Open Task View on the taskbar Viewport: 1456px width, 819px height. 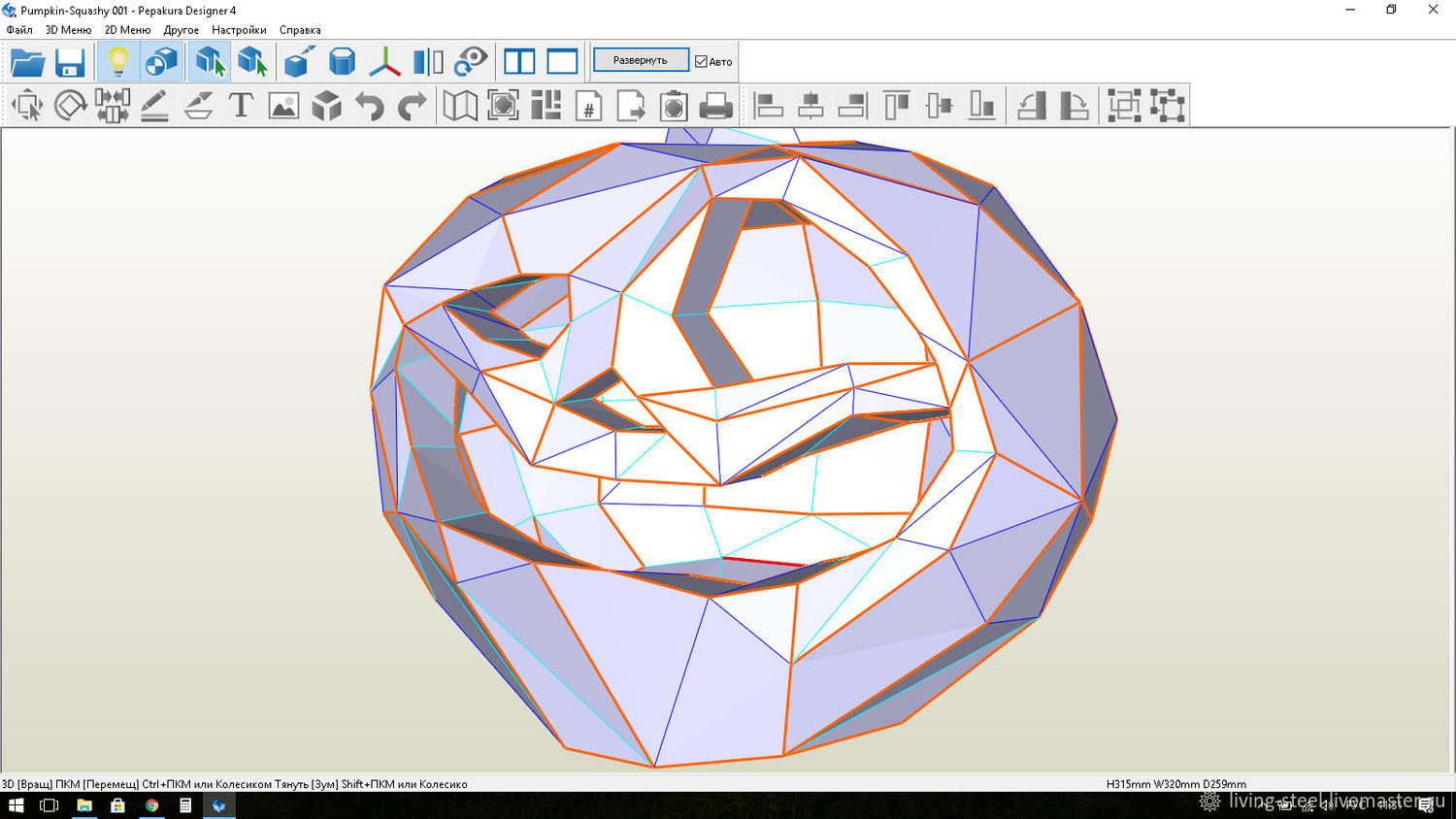49,805
